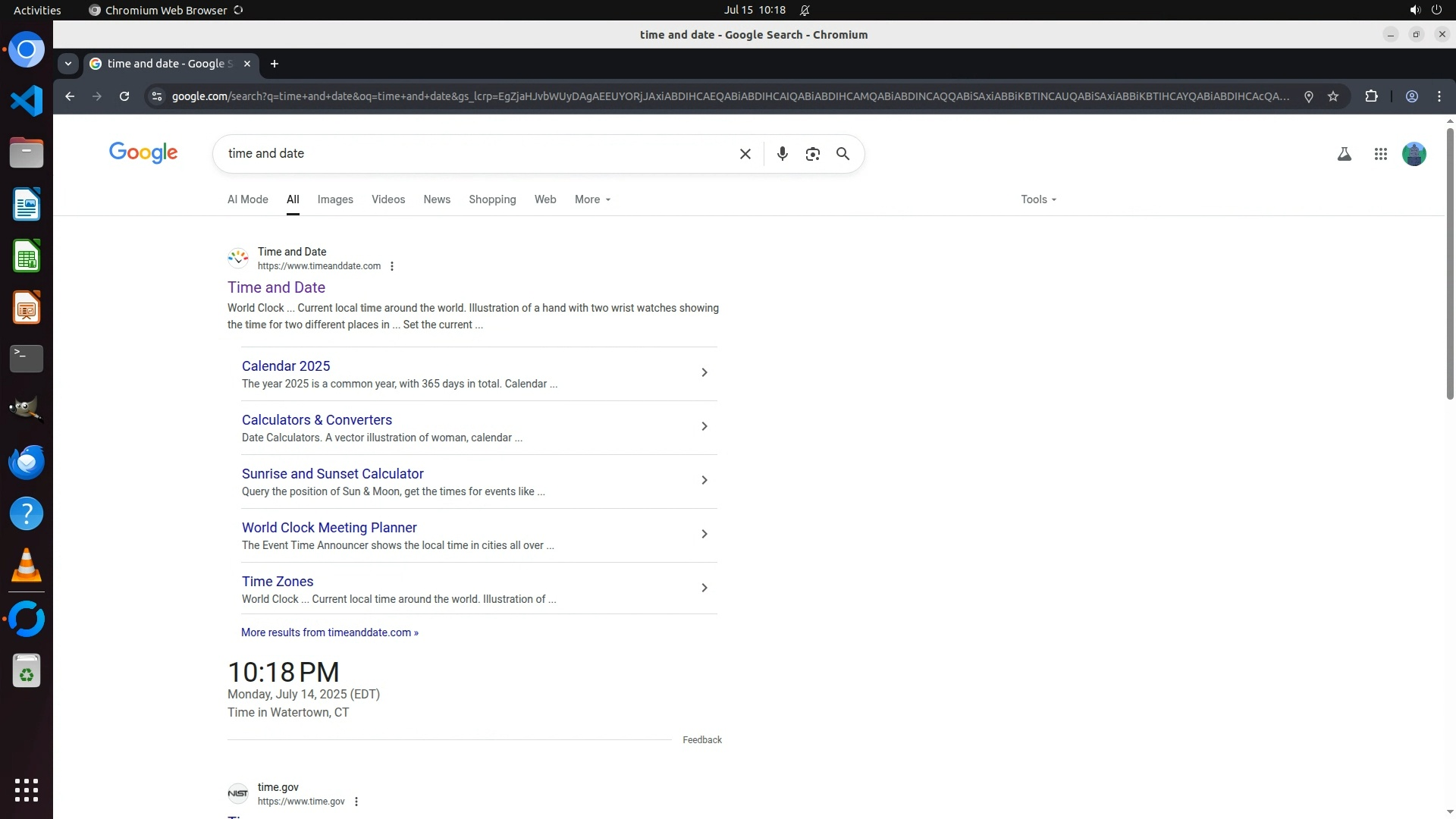Clear the search box text
This screenshot has height=819, width=1456.
(x=745, y=154)
